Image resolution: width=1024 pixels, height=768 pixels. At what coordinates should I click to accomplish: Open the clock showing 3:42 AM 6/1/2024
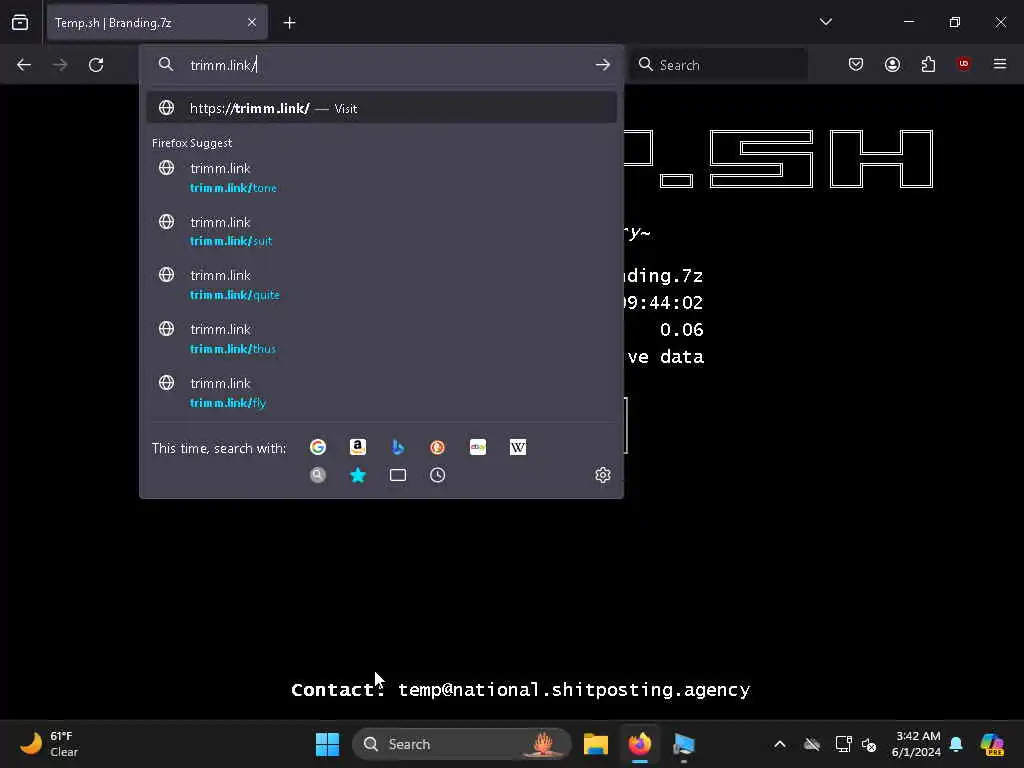(917, 744)
